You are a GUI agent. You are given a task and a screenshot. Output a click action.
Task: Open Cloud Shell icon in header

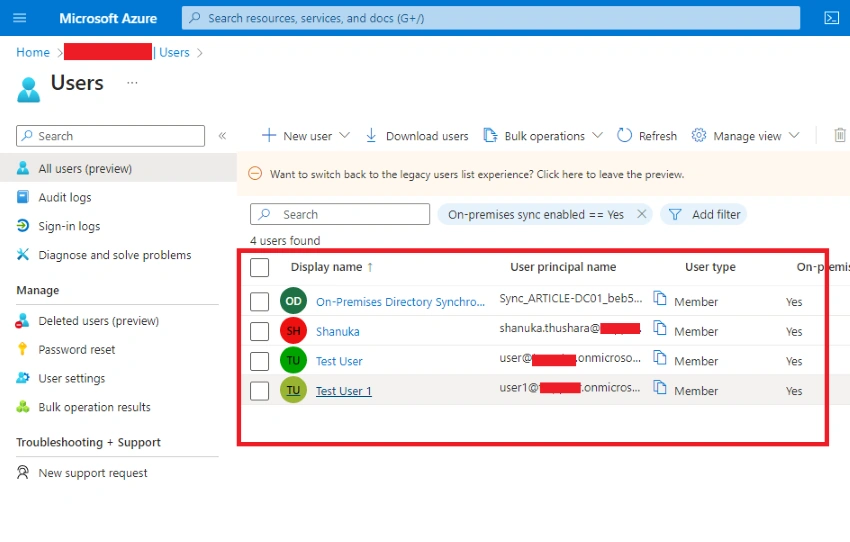[x=832, y=18]
